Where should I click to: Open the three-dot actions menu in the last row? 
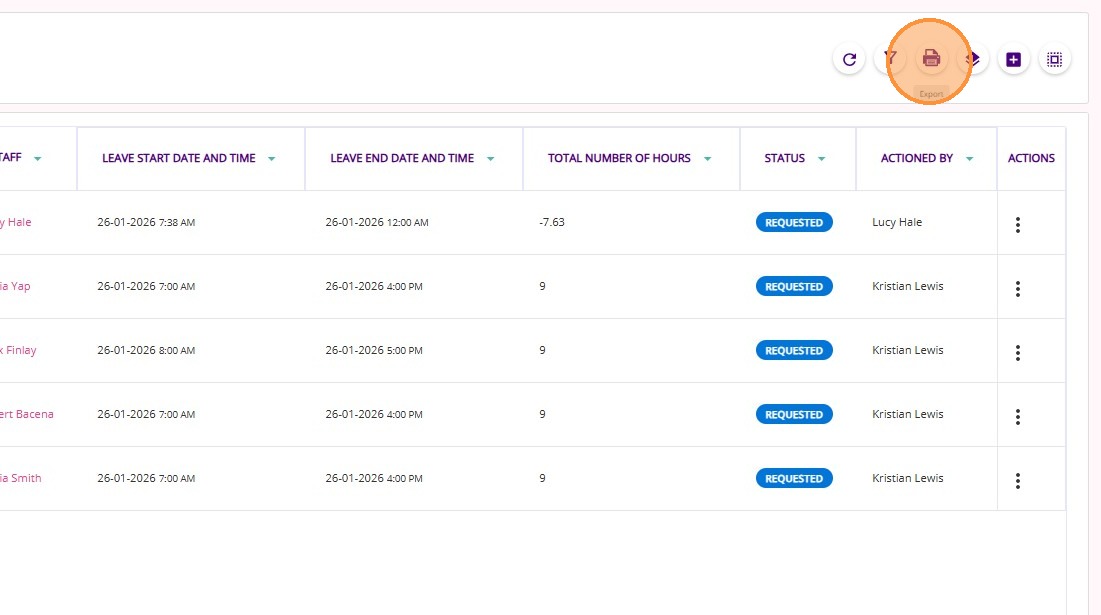1018,481
